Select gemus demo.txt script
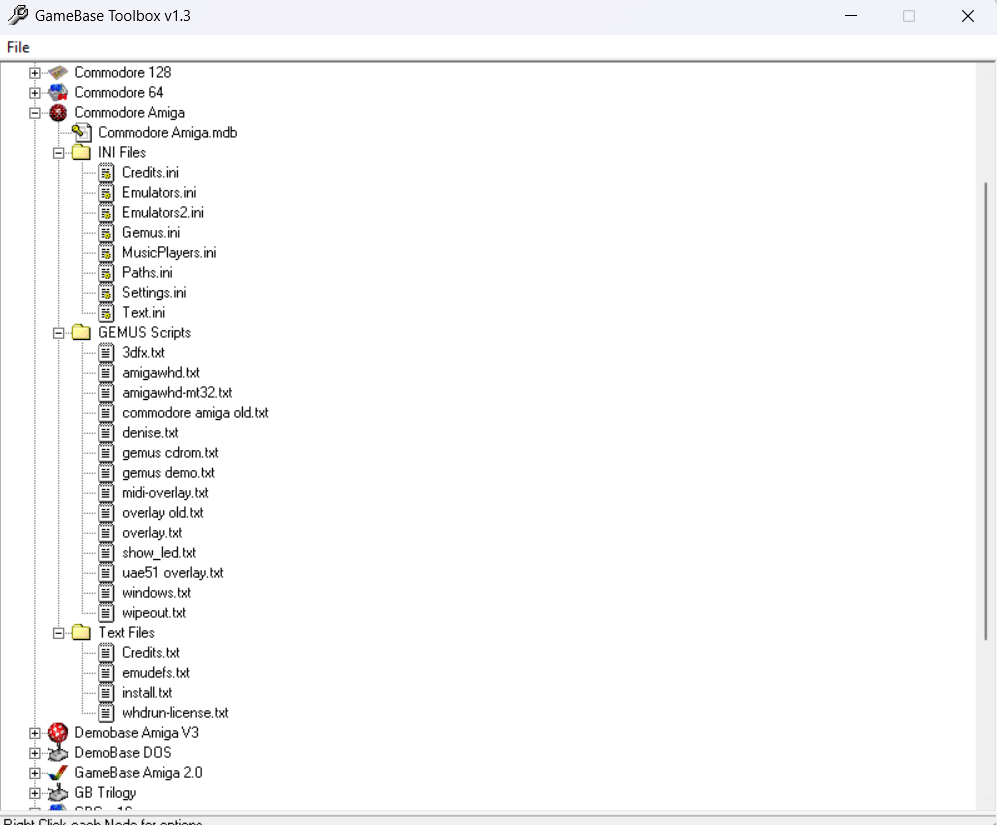This screenshot has height=825, width=997. coord(168,473)
